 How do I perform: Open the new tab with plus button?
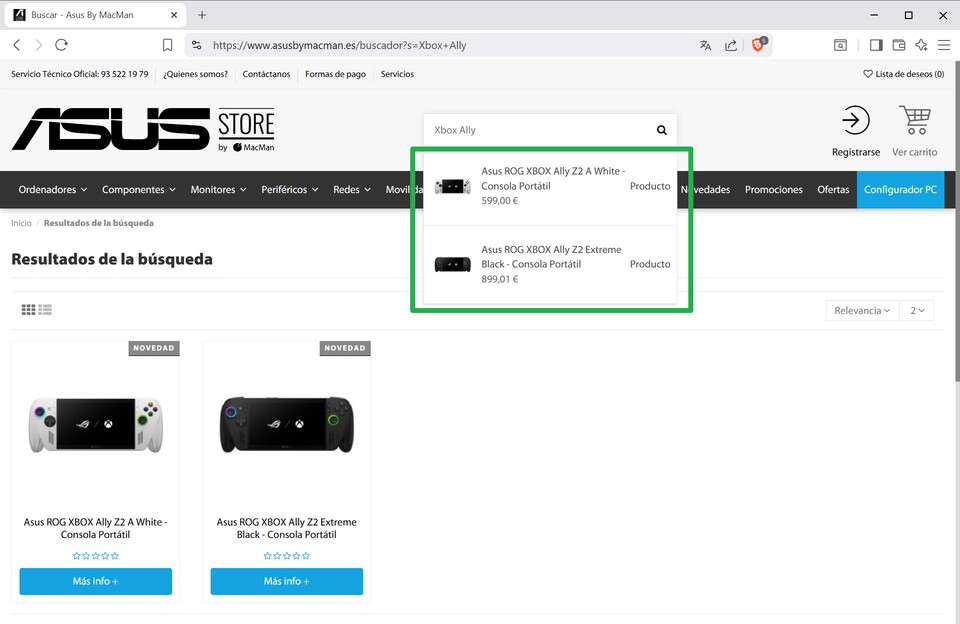[x=202, y=15]
